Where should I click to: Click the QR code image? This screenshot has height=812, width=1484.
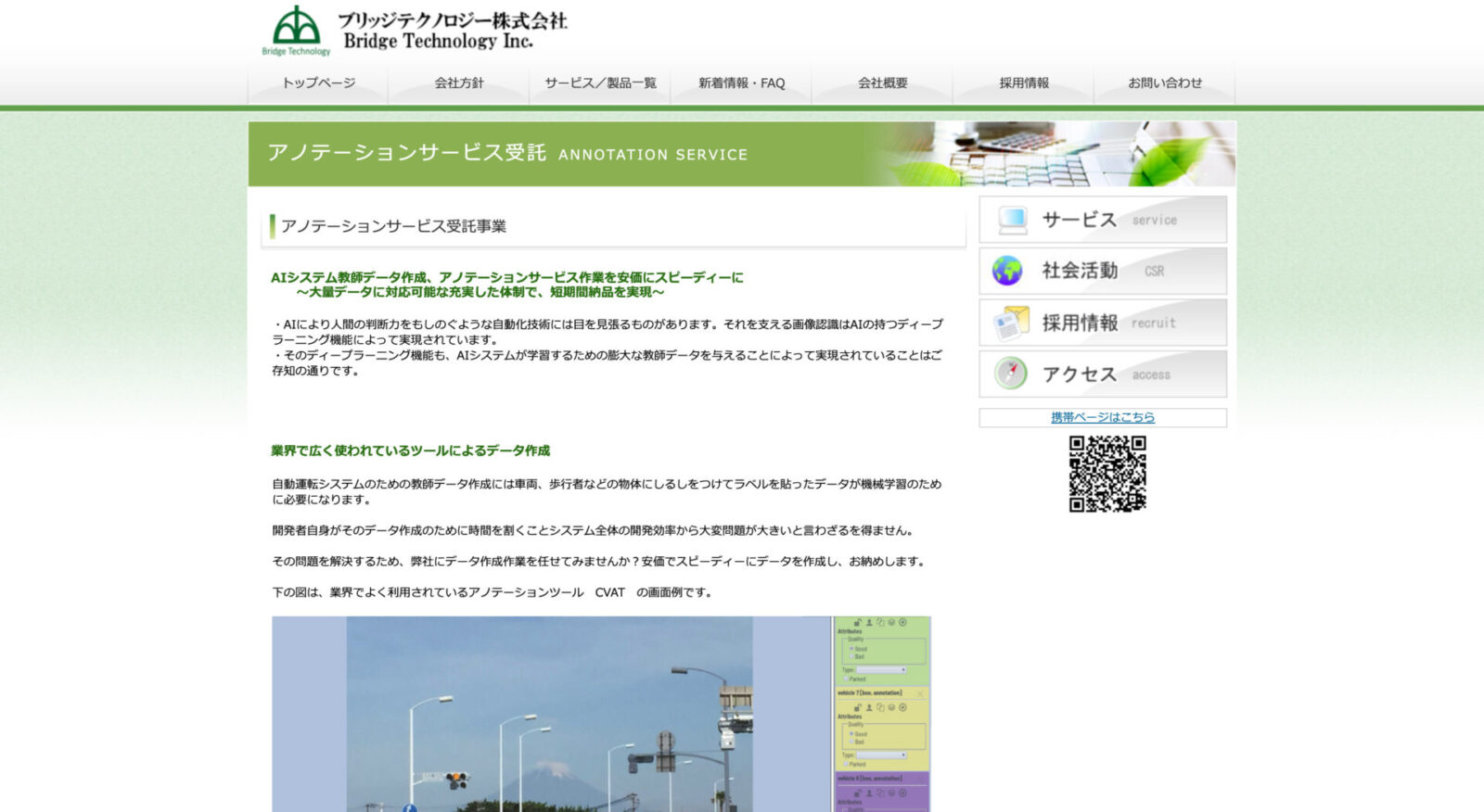click(1107, 474)
